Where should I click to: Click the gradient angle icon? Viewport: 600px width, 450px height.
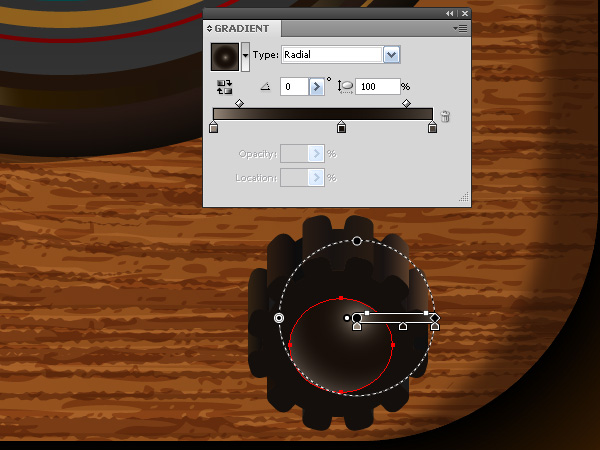click(x=265, y=87)
